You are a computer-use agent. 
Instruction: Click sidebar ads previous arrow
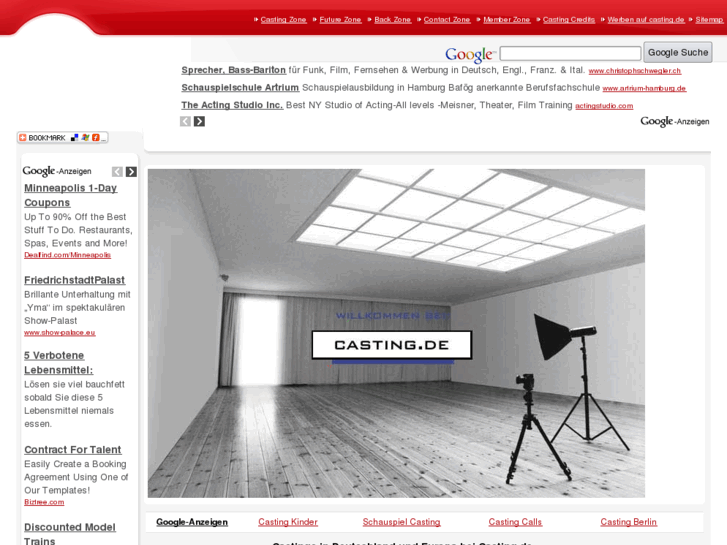[x=117, y=172]
